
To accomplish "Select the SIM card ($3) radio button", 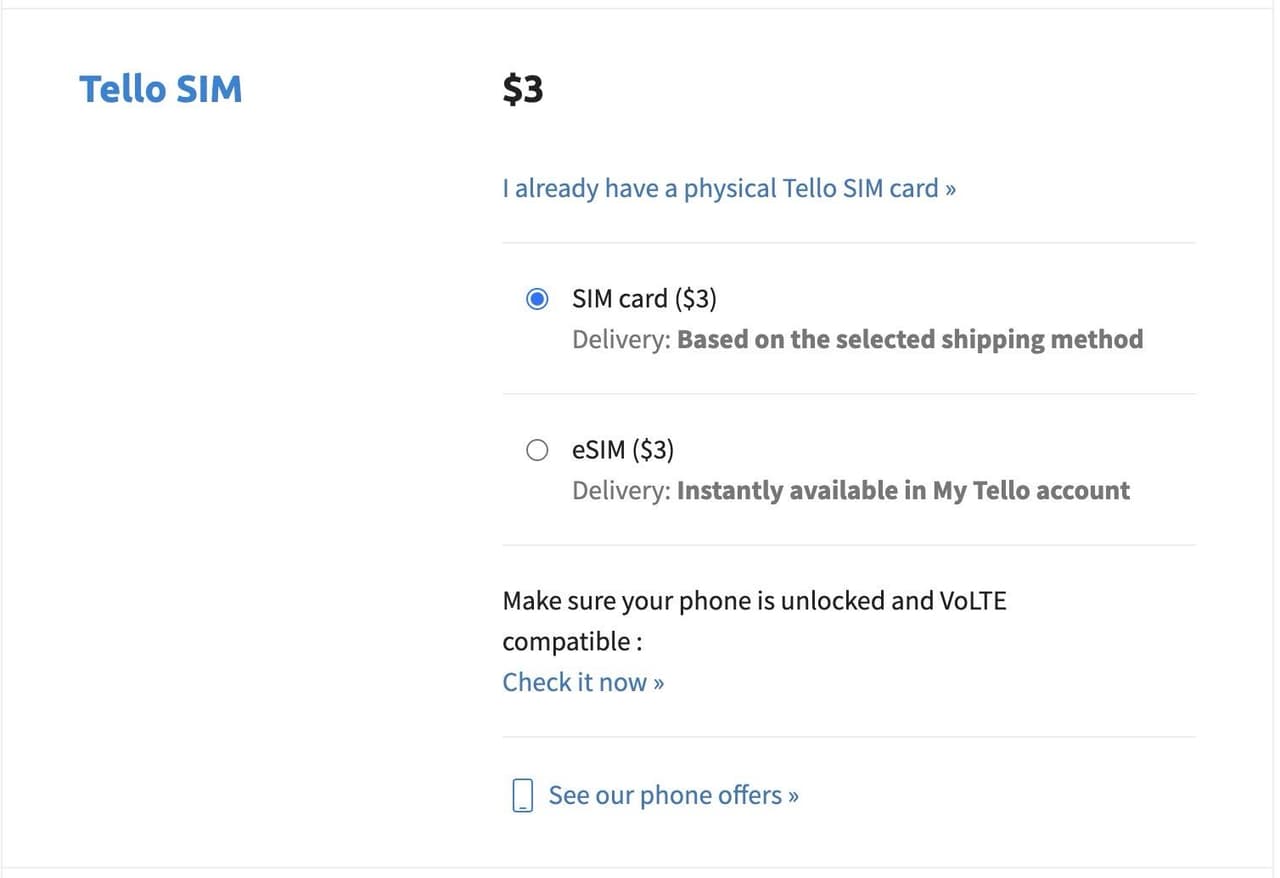I will click(x=537, y=299).
